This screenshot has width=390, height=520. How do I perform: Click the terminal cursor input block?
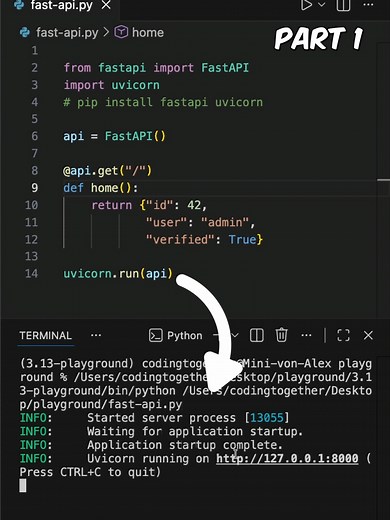tap(23, 486)
